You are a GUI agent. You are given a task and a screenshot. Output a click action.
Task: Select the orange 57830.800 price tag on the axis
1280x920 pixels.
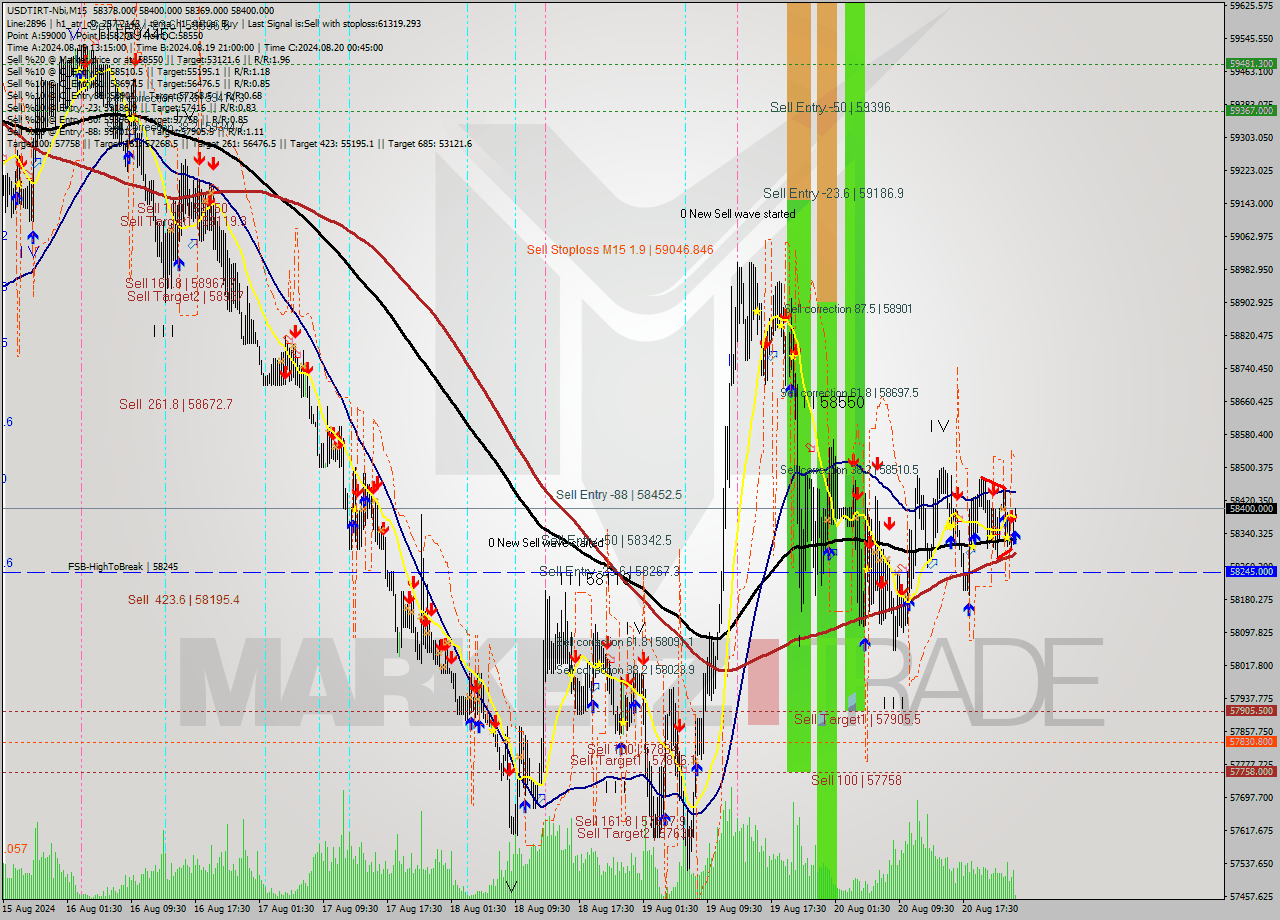[x=1251, y=741]
